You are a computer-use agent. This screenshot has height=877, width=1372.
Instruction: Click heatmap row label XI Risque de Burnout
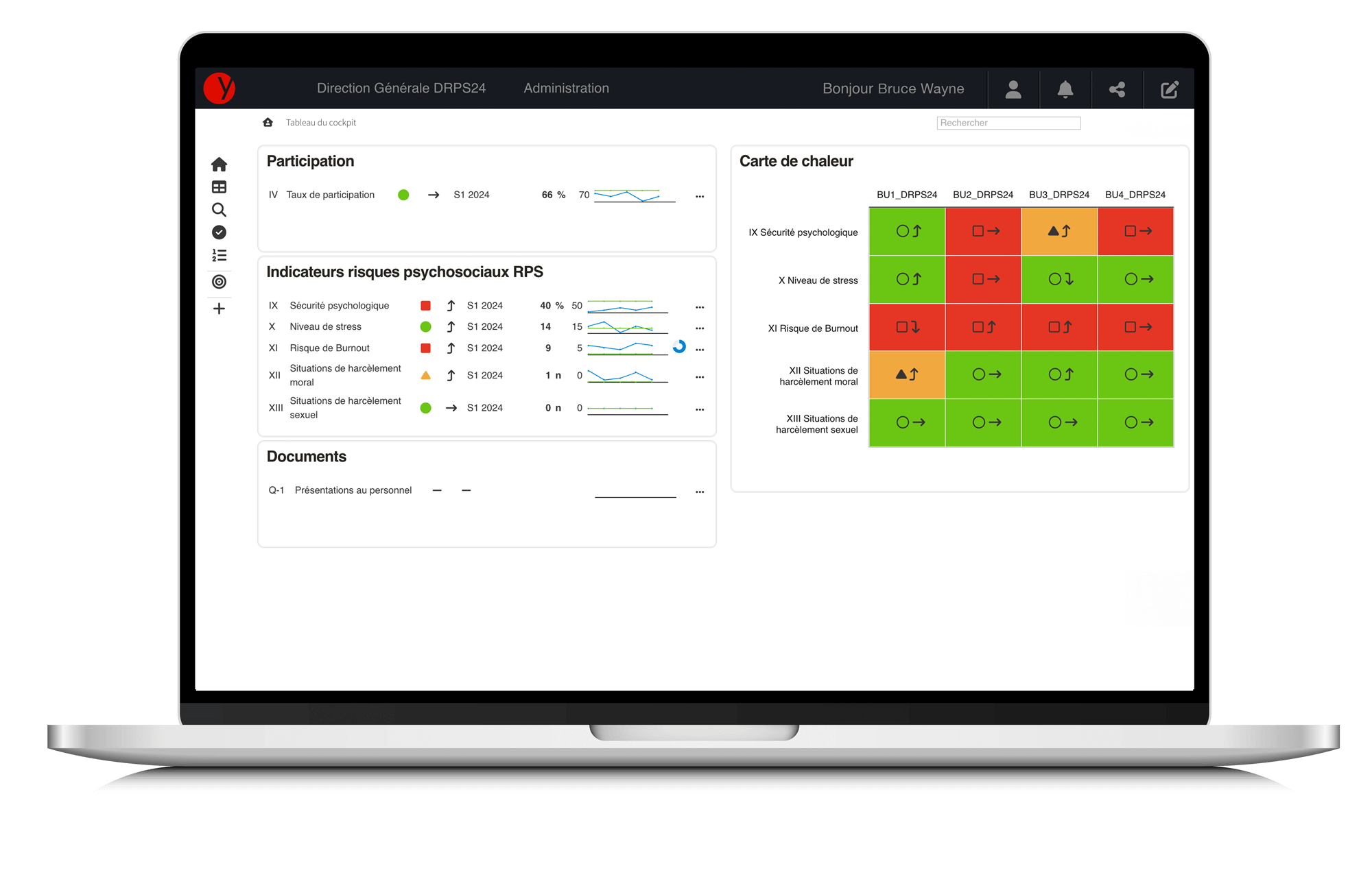click(813, 328)
